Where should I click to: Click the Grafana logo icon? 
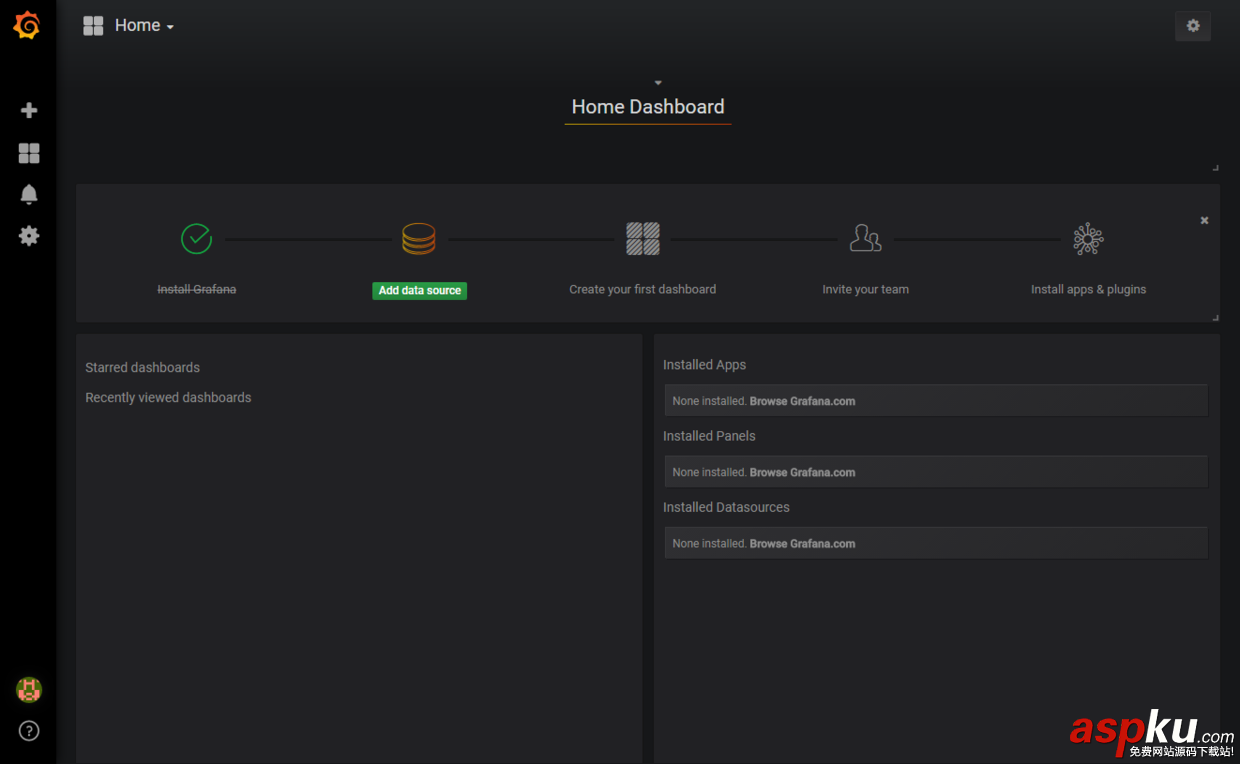tap(27, 25)
